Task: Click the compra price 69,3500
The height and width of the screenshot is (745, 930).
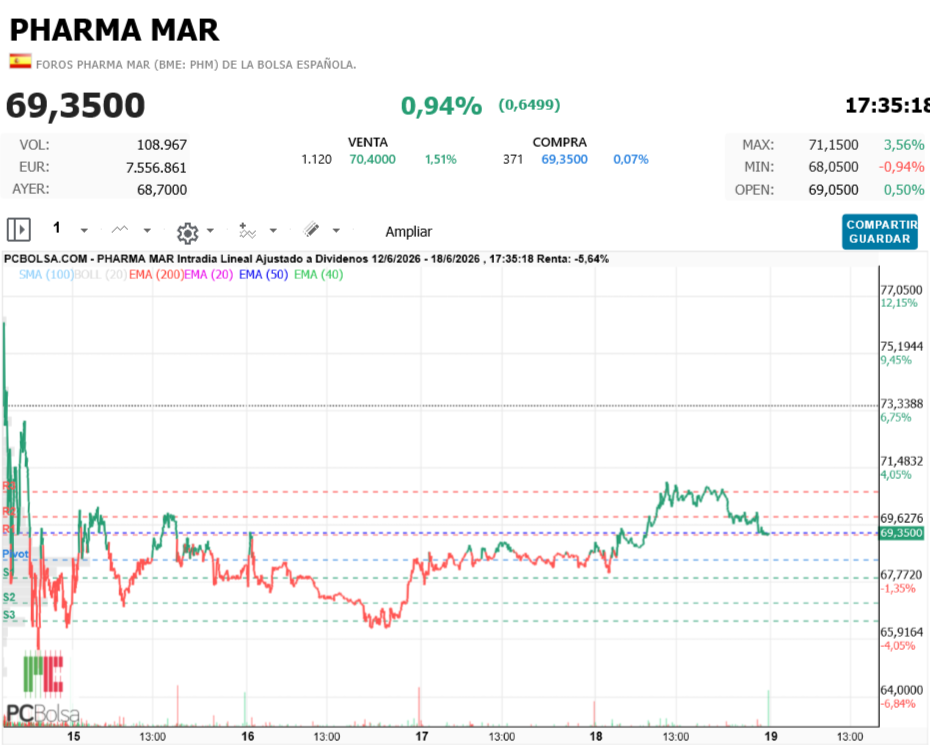Action: point(564,160)
